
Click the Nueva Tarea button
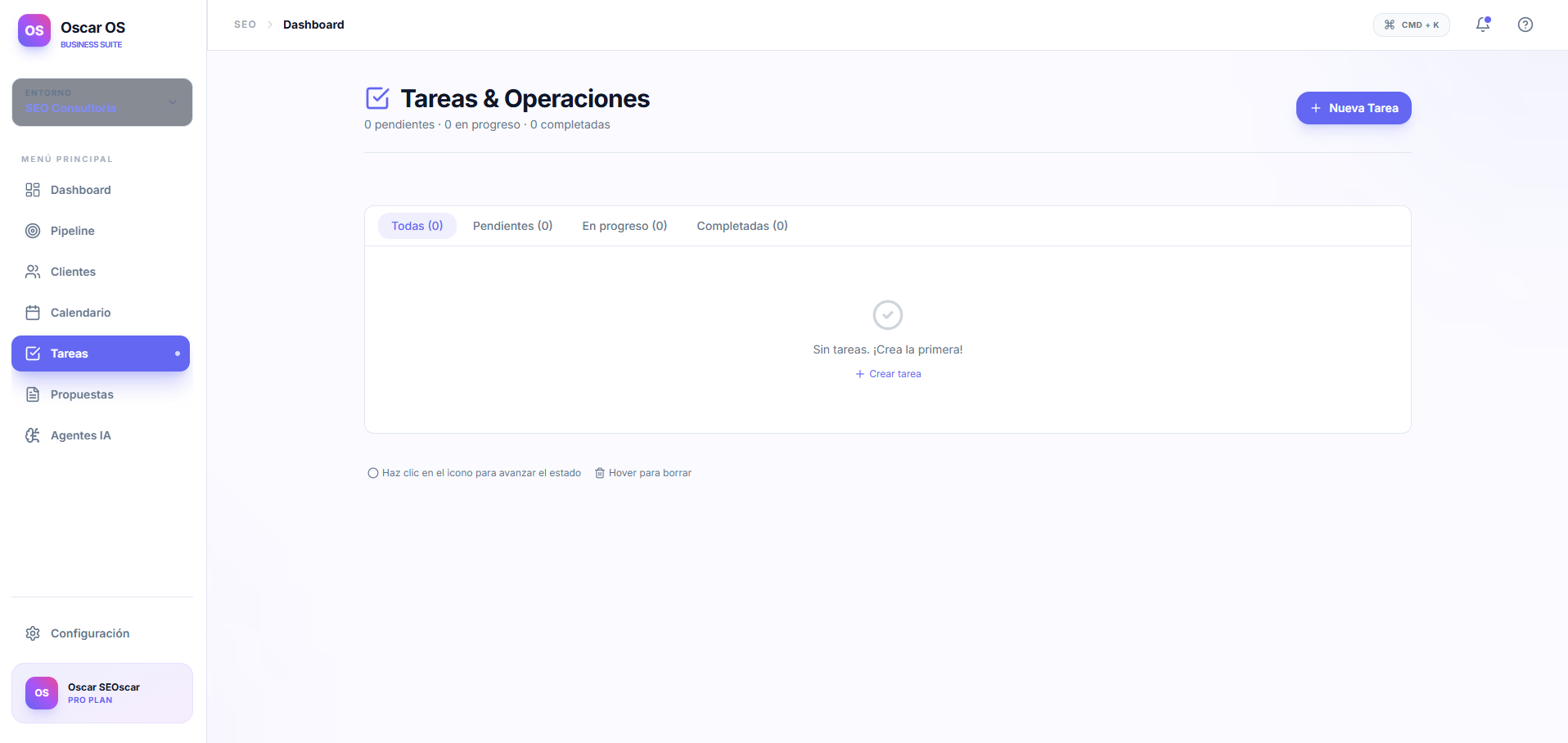pyautogui.click(x=1353, y=107)
